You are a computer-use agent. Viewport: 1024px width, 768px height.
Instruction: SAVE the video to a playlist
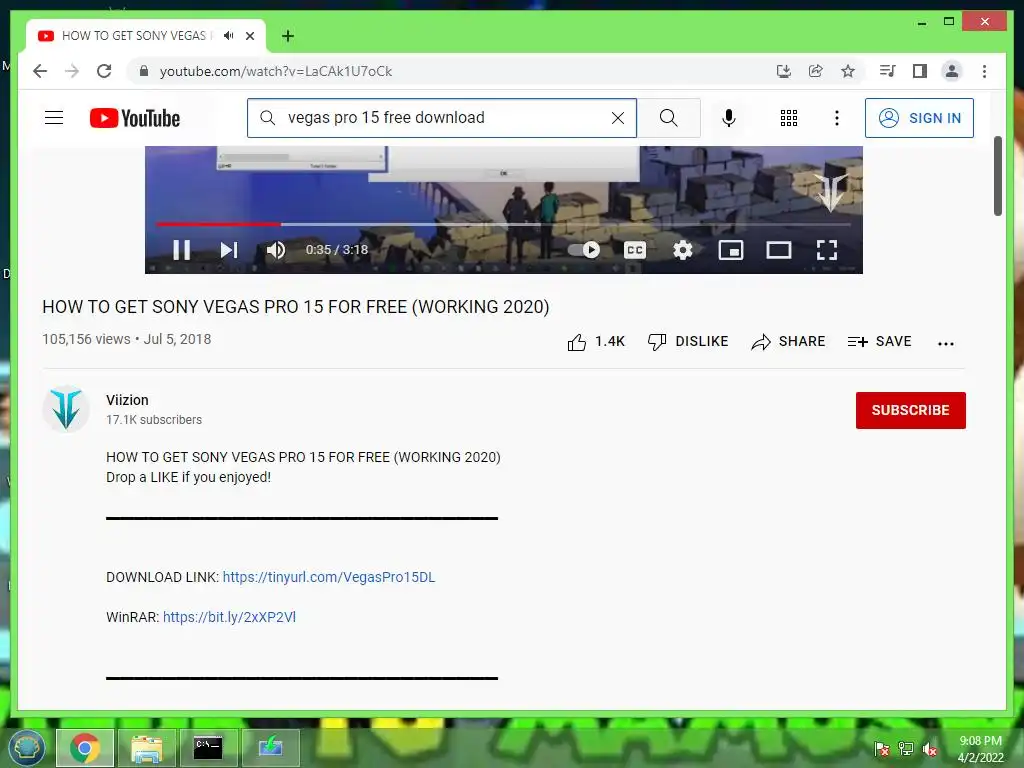click(x=879, y=342)
